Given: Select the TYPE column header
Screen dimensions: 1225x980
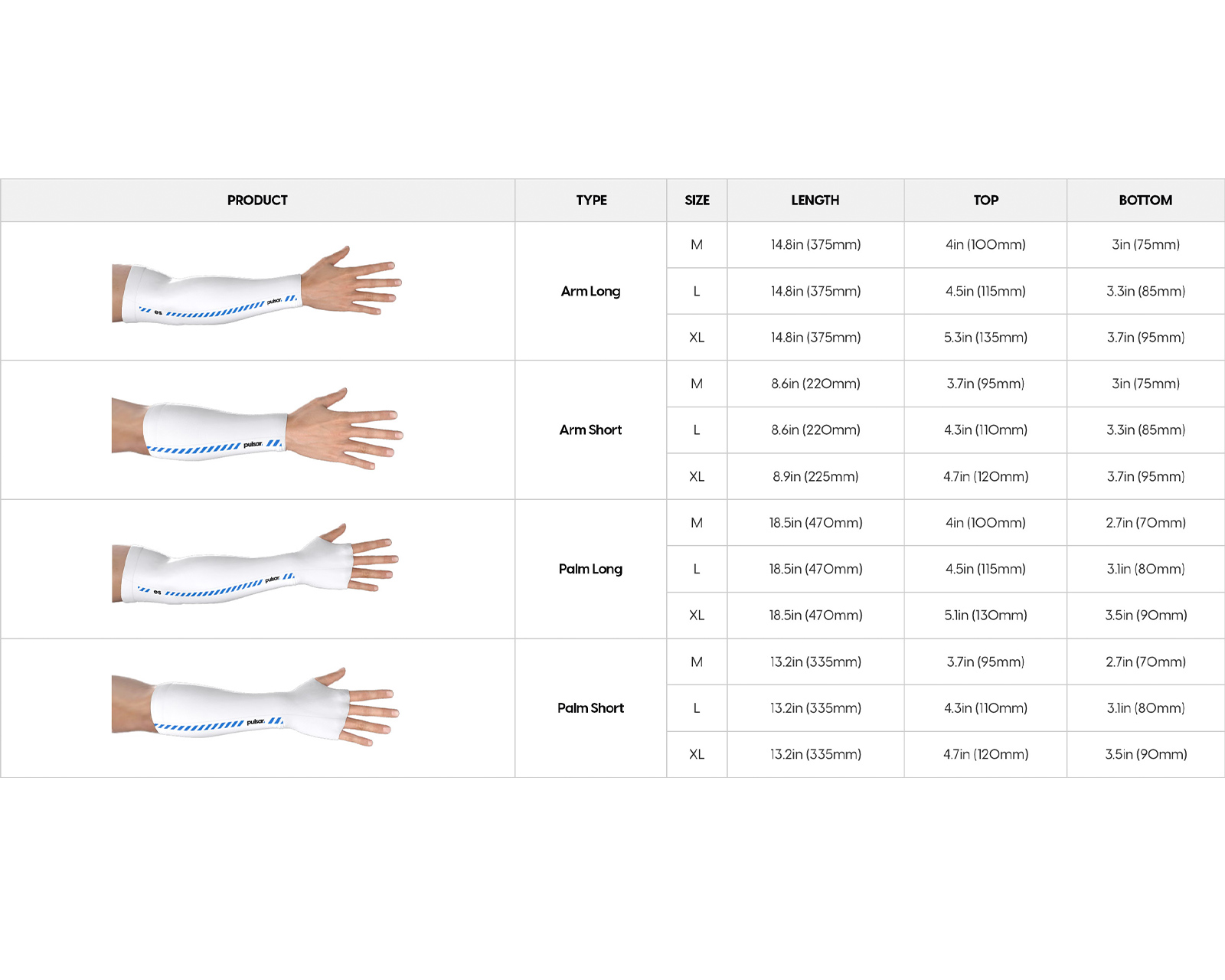Looking at the screenshot, I should (x=591, y=201).
